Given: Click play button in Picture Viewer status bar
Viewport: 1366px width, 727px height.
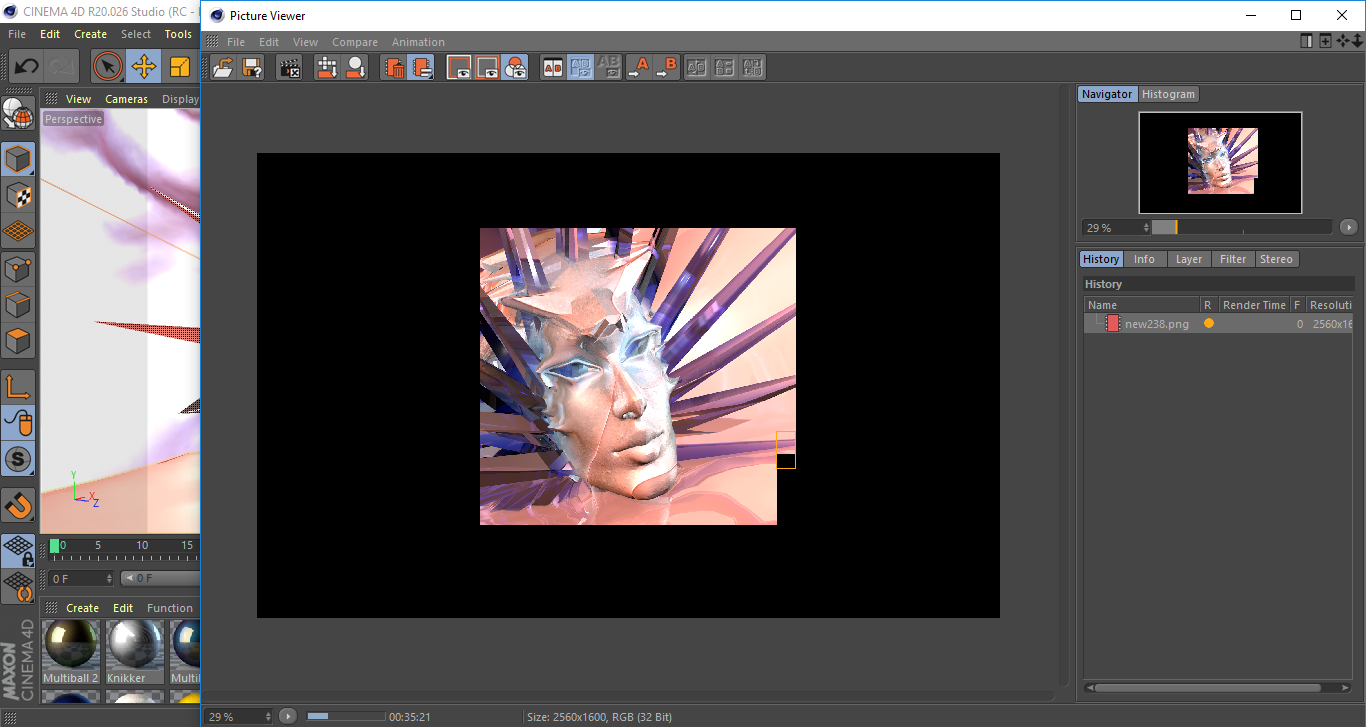Looking at the screenshot, I should click(x=288, y=716).
